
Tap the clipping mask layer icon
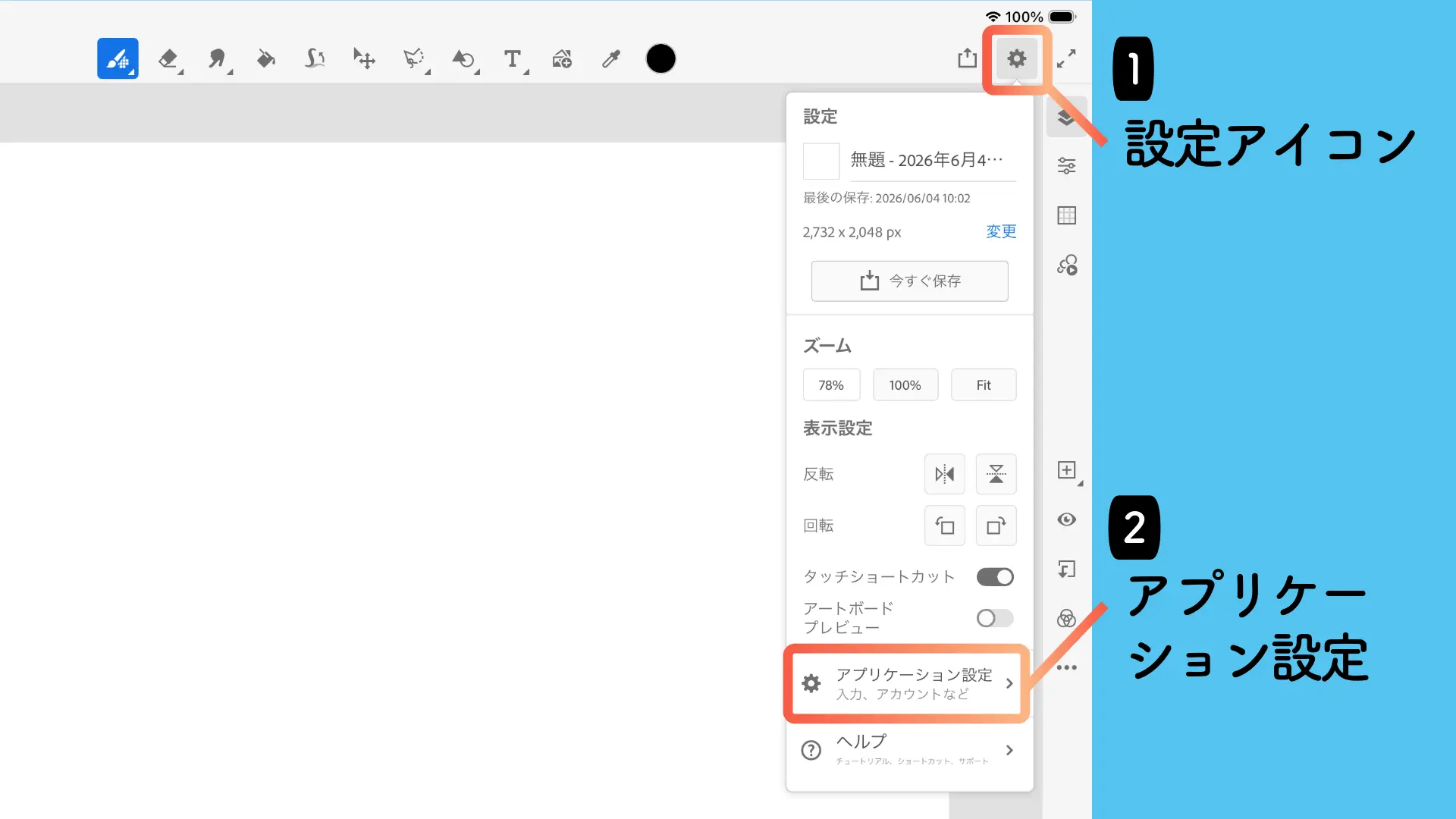click(x=1066, y=569)
